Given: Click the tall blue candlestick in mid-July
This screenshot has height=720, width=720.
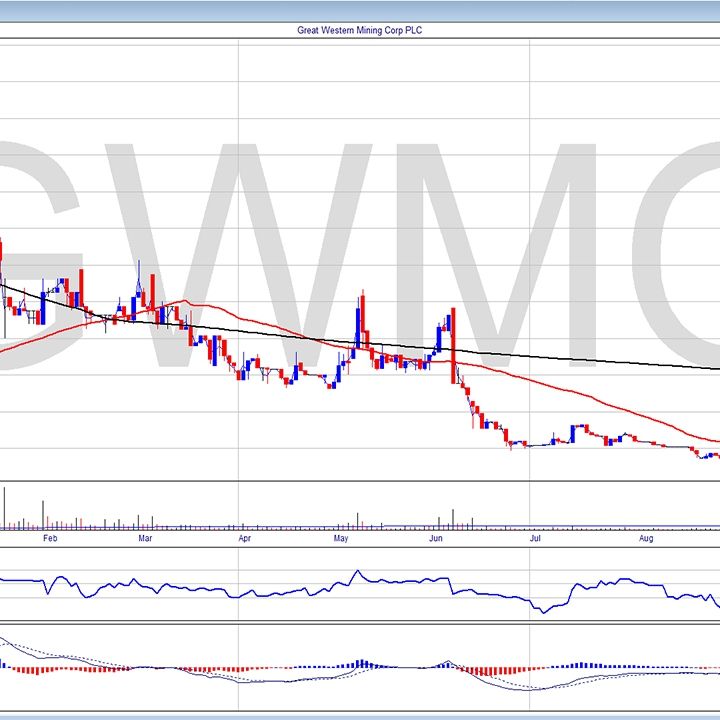Looking at the screenshot, I should click(x=574, y=432).
